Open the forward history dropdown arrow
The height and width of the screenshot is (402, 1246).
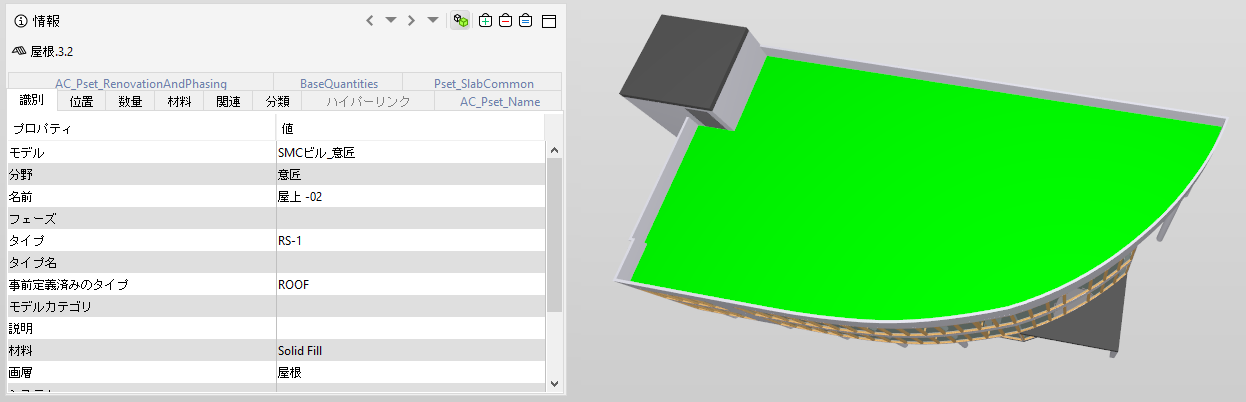(432, 20)
